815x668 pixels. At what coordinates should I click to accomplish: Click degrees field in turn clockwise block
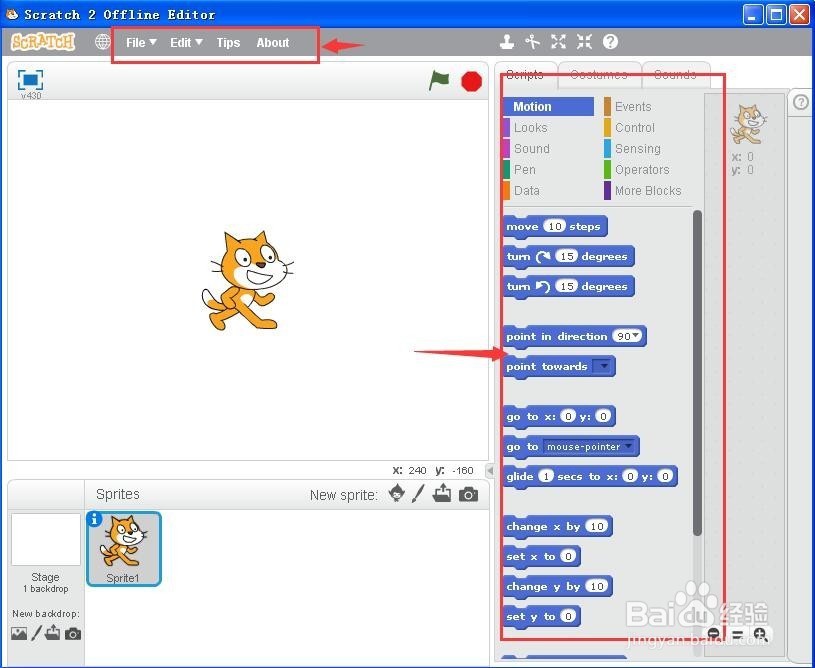[566, 256]
